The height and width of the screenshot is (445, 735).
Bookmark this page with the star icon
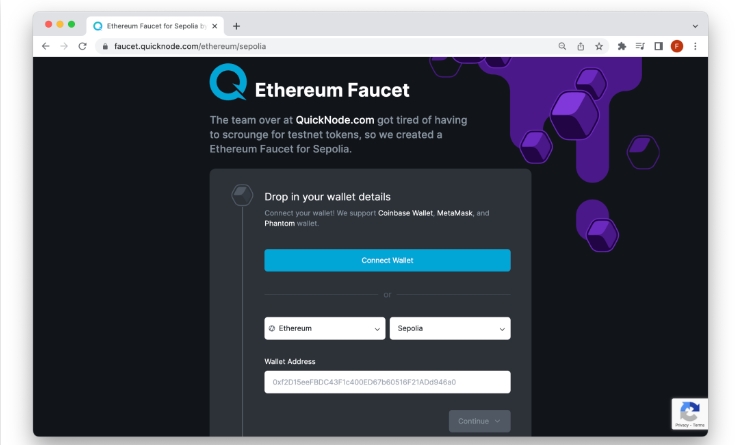[599, 46]
